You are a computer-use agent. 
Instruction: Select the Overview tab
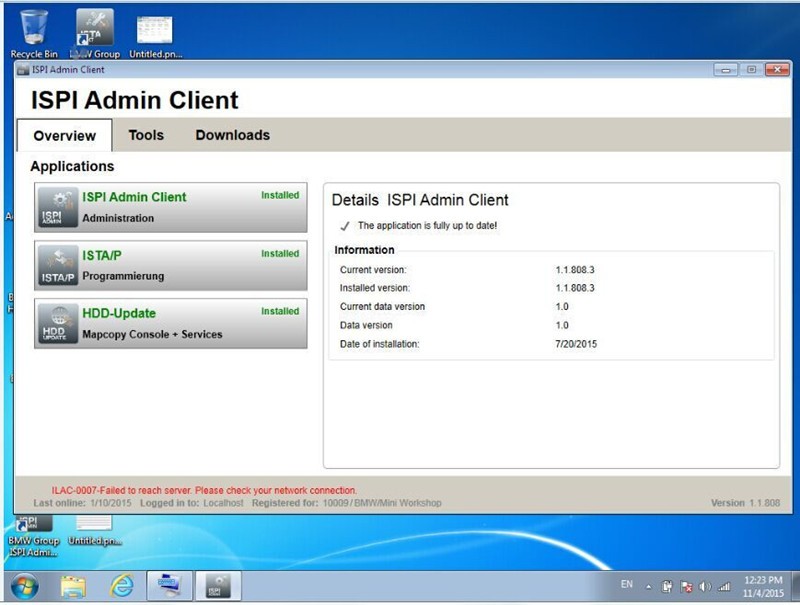64,136
